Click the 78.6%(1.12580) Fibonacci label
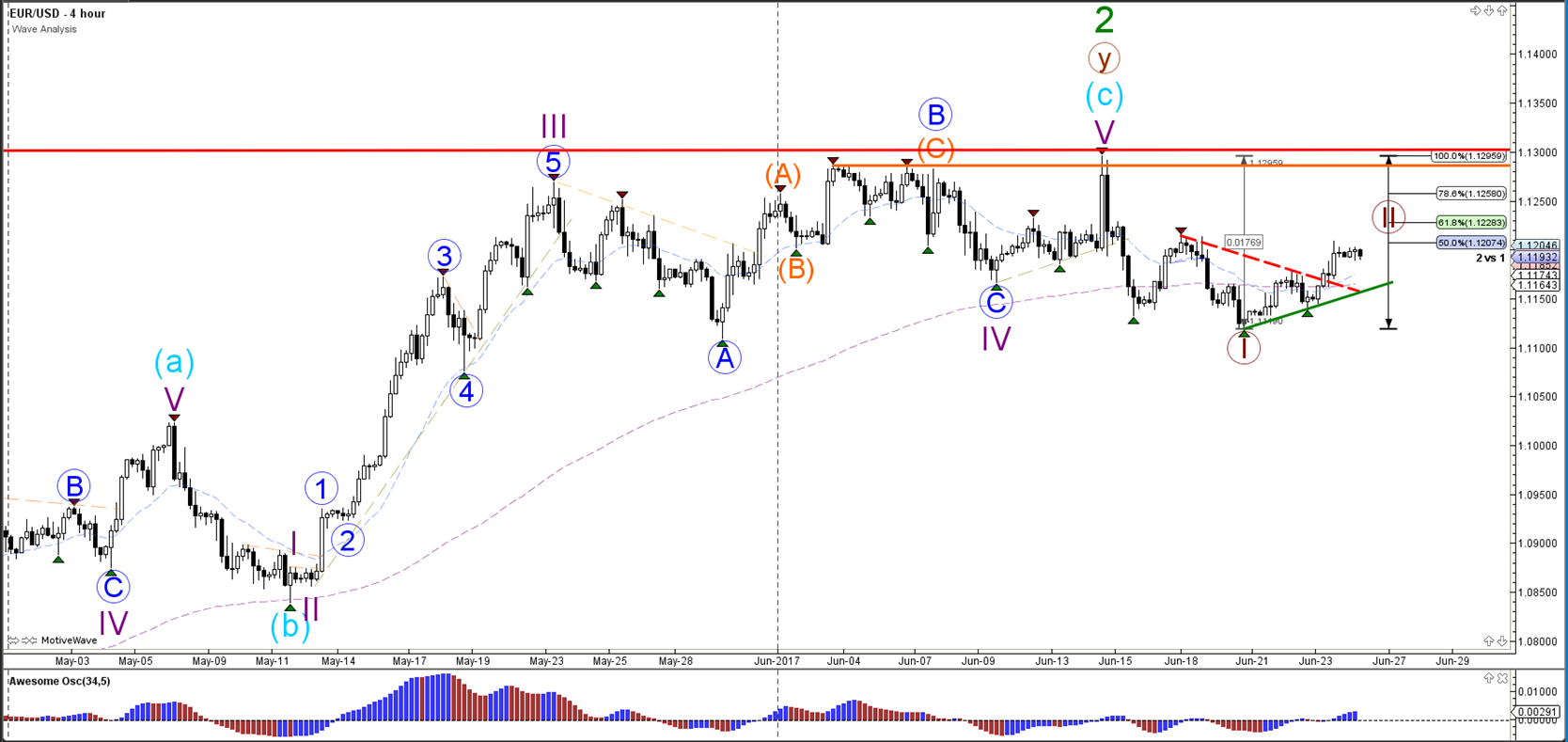Image resolution: width=1568 pixels, height=742 pixels. (1471, 194)
